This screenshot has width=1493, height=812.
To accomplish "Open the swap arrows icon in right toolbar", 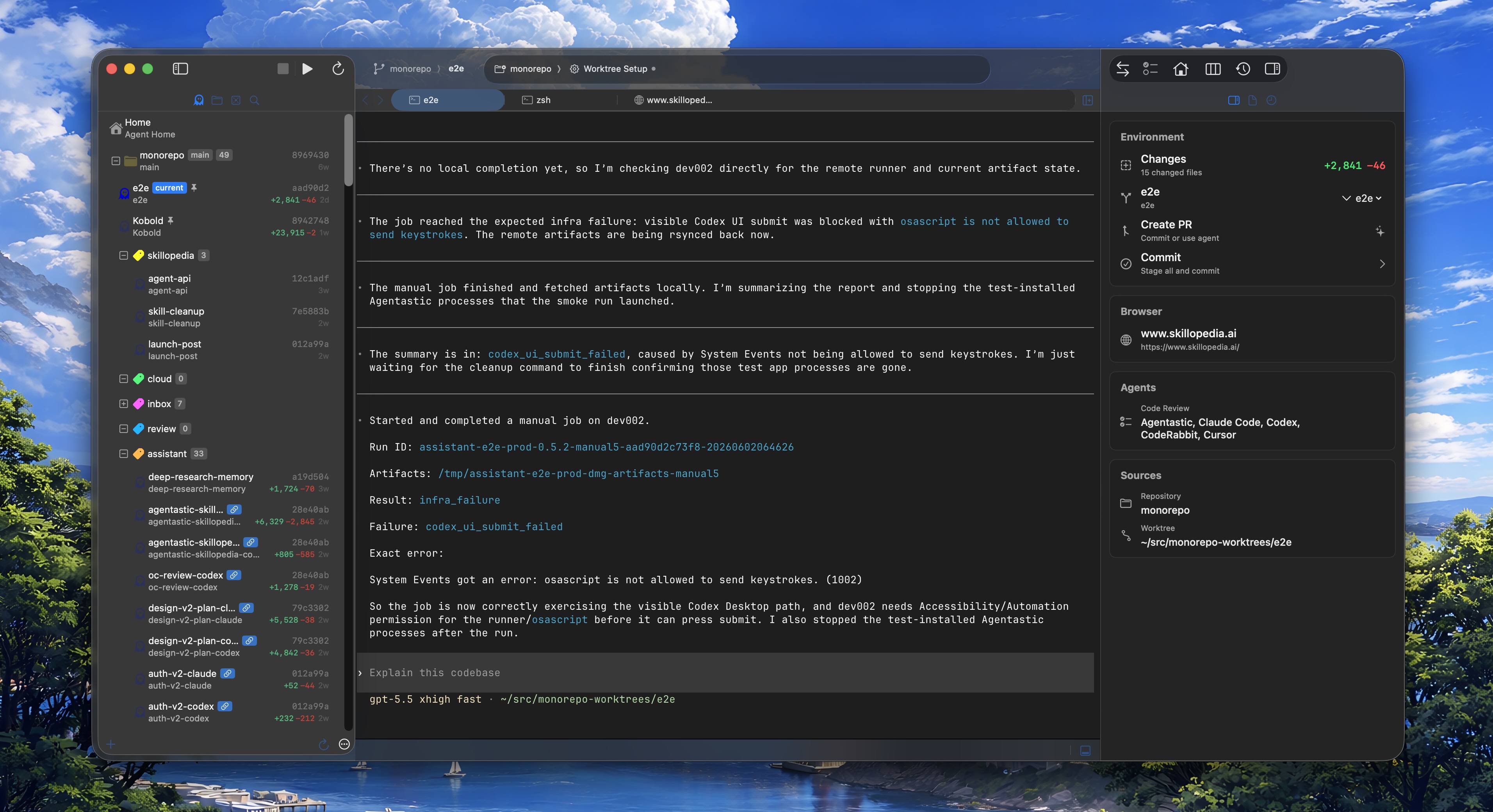I will pos(1122,69).
